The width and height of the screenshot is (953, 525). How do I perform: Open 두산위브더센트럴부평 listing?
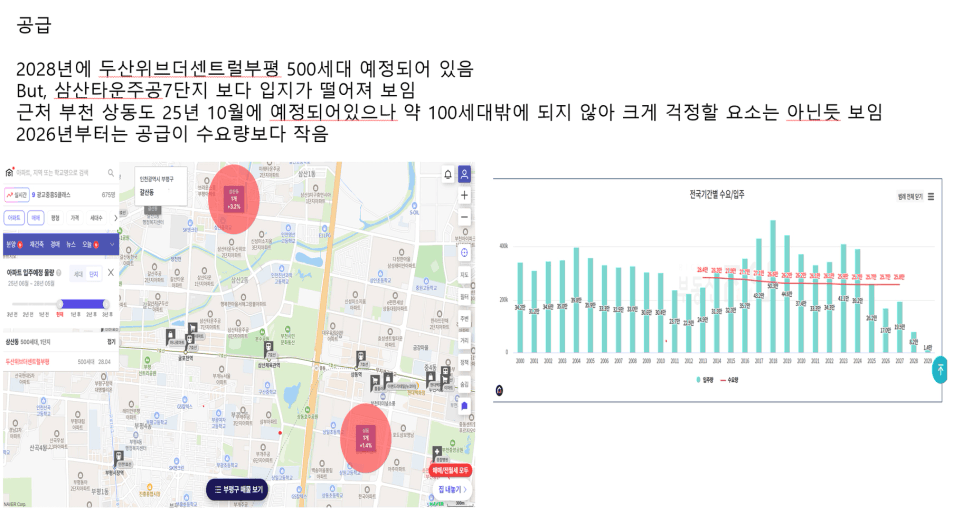click(59, 362)
